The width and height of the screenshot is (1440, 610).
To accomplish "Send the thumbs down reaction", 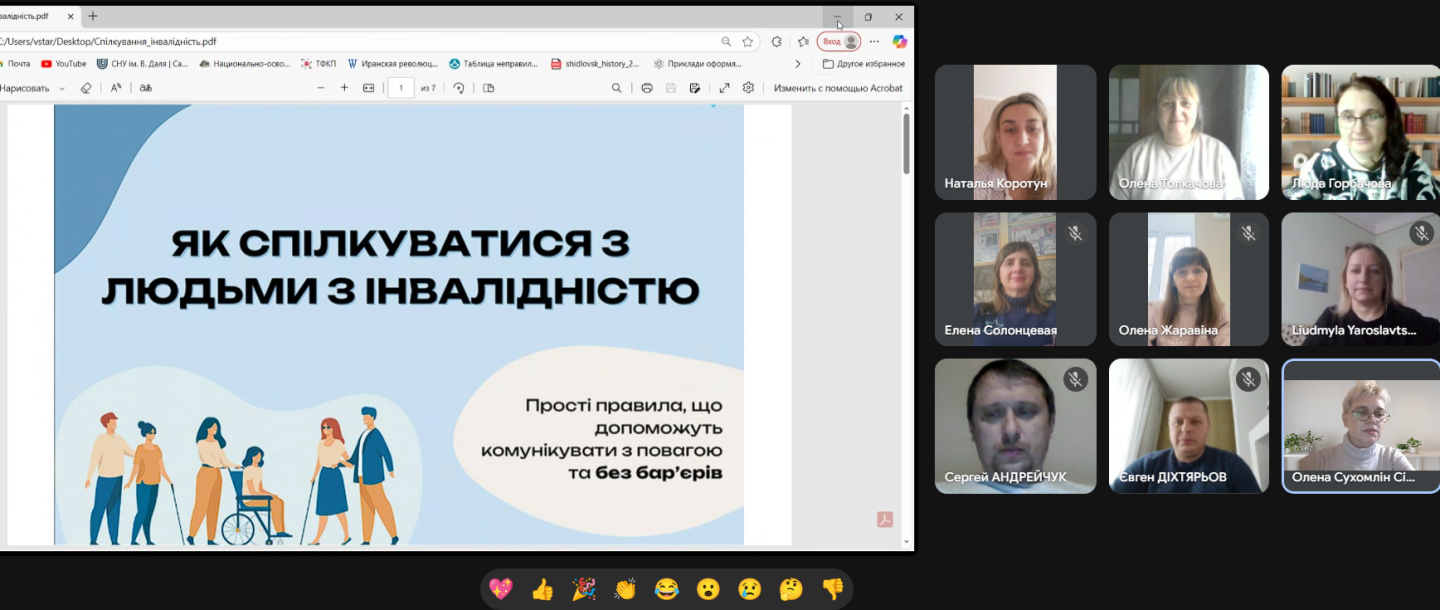I will (833, 589).
